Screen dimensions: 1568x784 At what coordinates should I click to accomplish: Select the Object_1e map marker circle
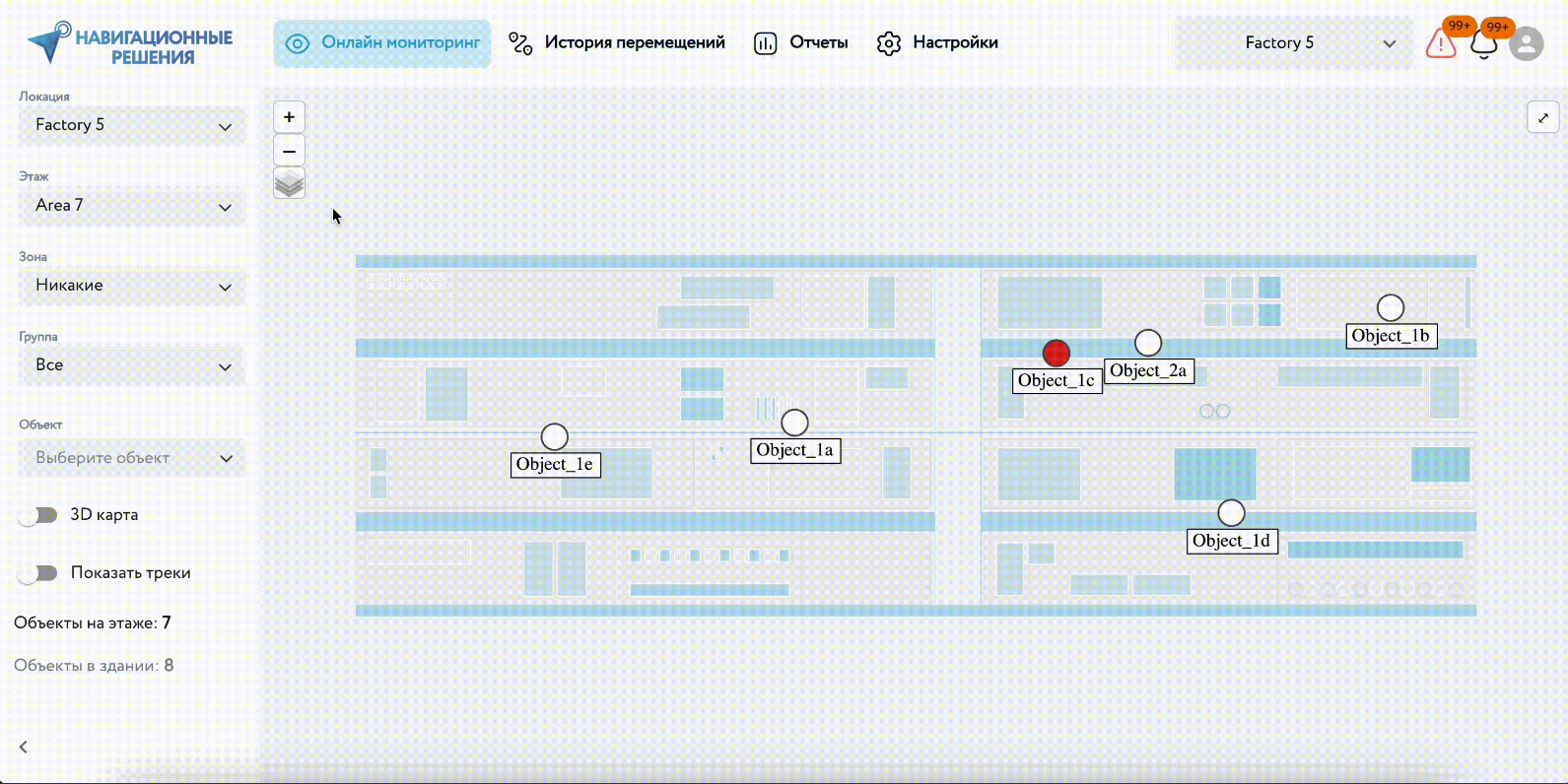[x=555, y=436]
